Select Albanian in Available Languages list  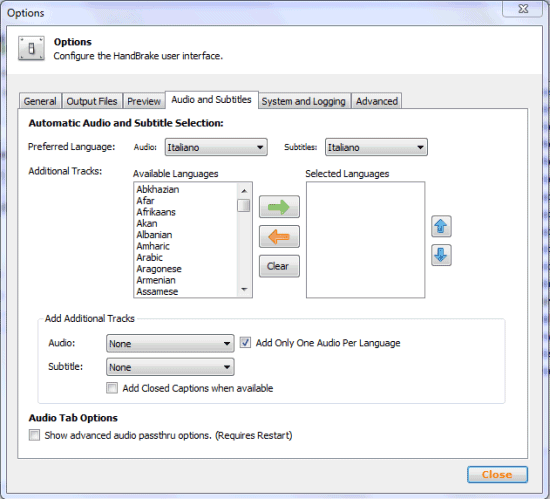pos(154,235)
